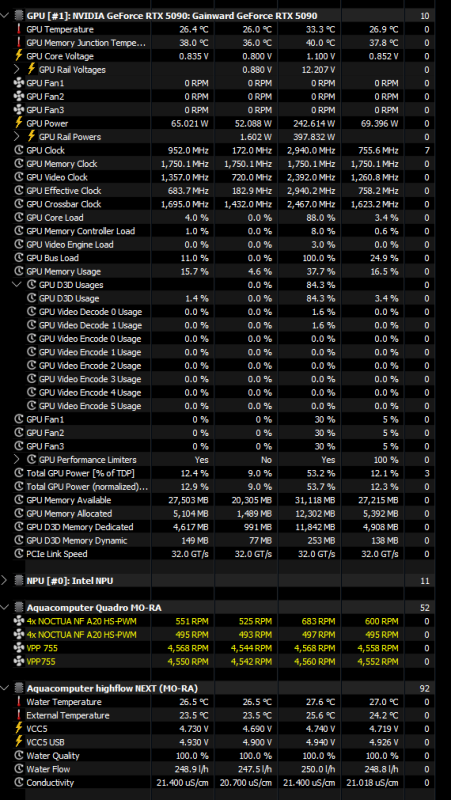Click the fan icon beside GPU Fan2 RPM row
This screenshot has width=451, height=800.
click(x=19, y=96)
